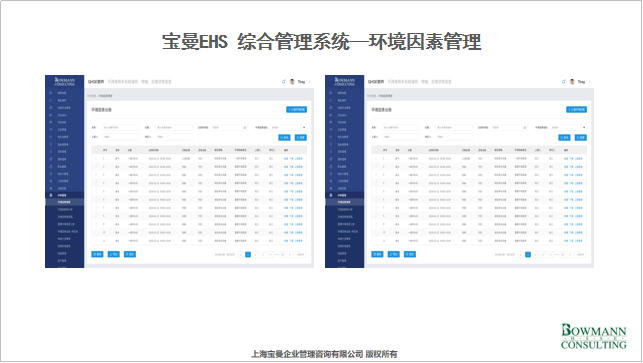Viewport: 643px width, 363px height.
Task: Click first blue button below right screenshot table
Action: 377,254
